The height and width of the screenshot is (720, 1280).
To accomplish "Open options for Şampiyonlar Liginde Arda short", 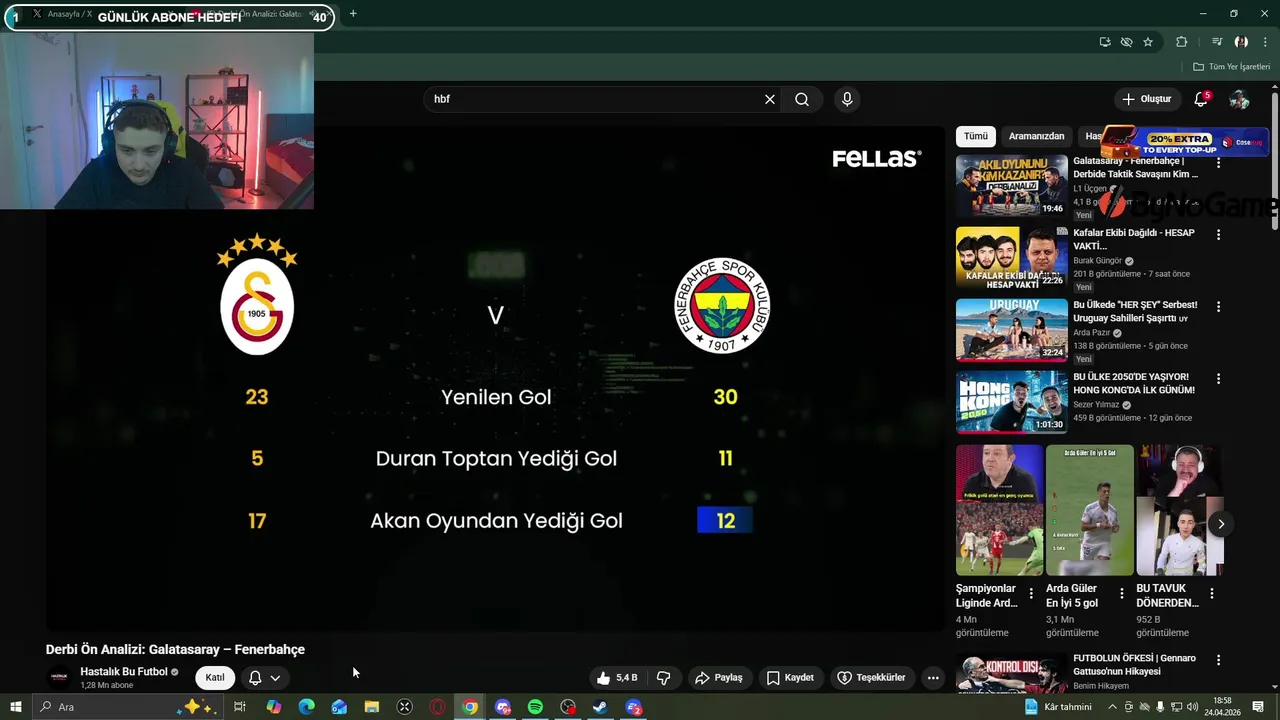I will click(x=1031, y=594).
